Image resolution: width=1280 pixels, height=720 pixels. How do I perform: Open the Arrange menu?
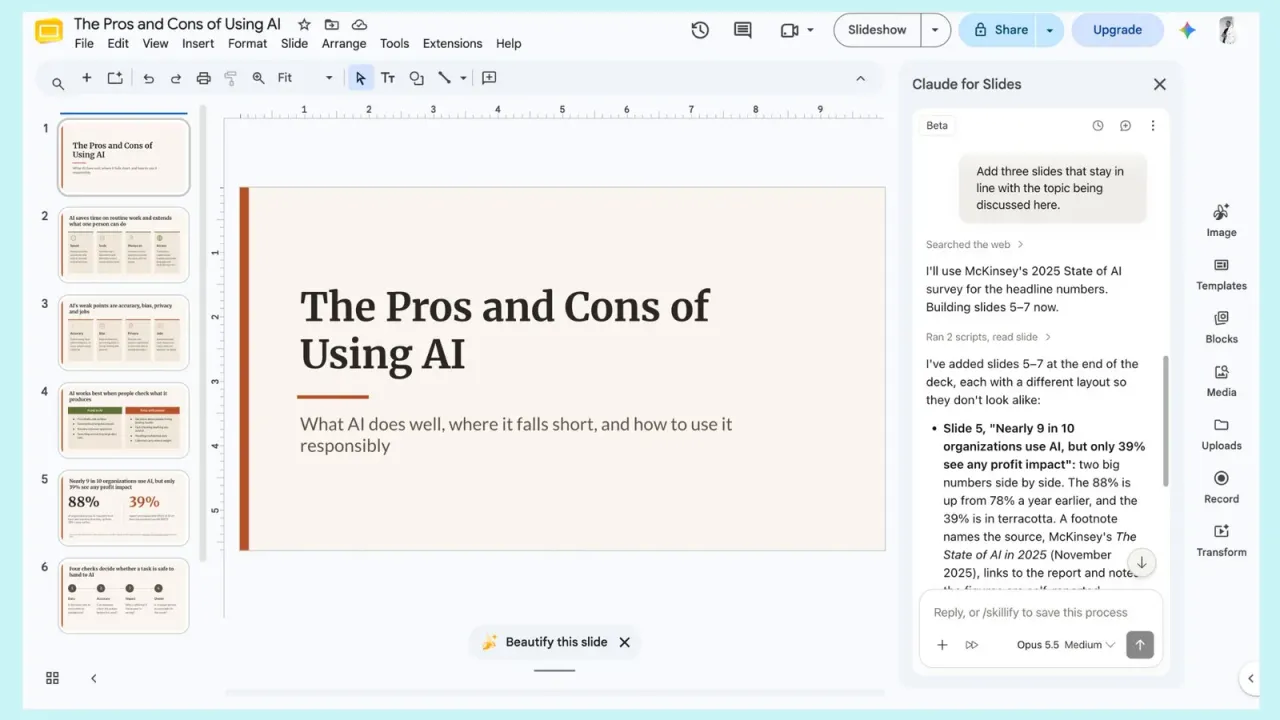344,44
